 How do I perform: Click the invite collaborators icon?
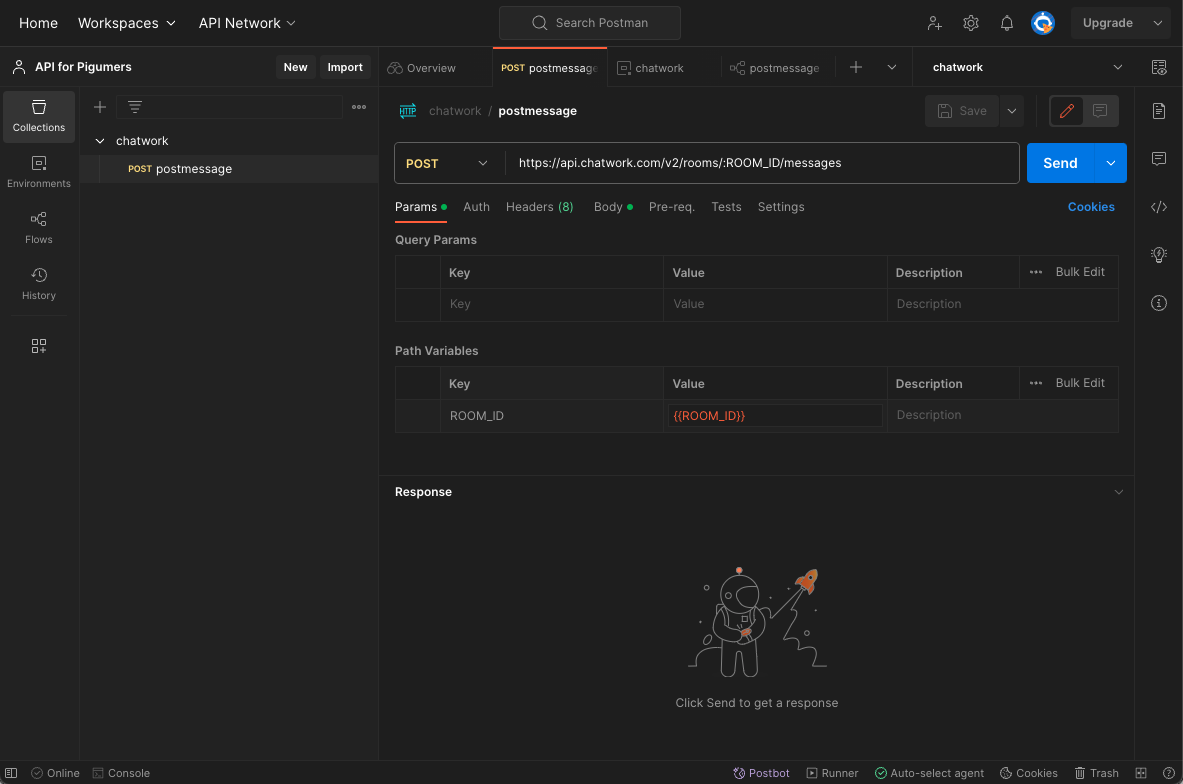[934, 23]
